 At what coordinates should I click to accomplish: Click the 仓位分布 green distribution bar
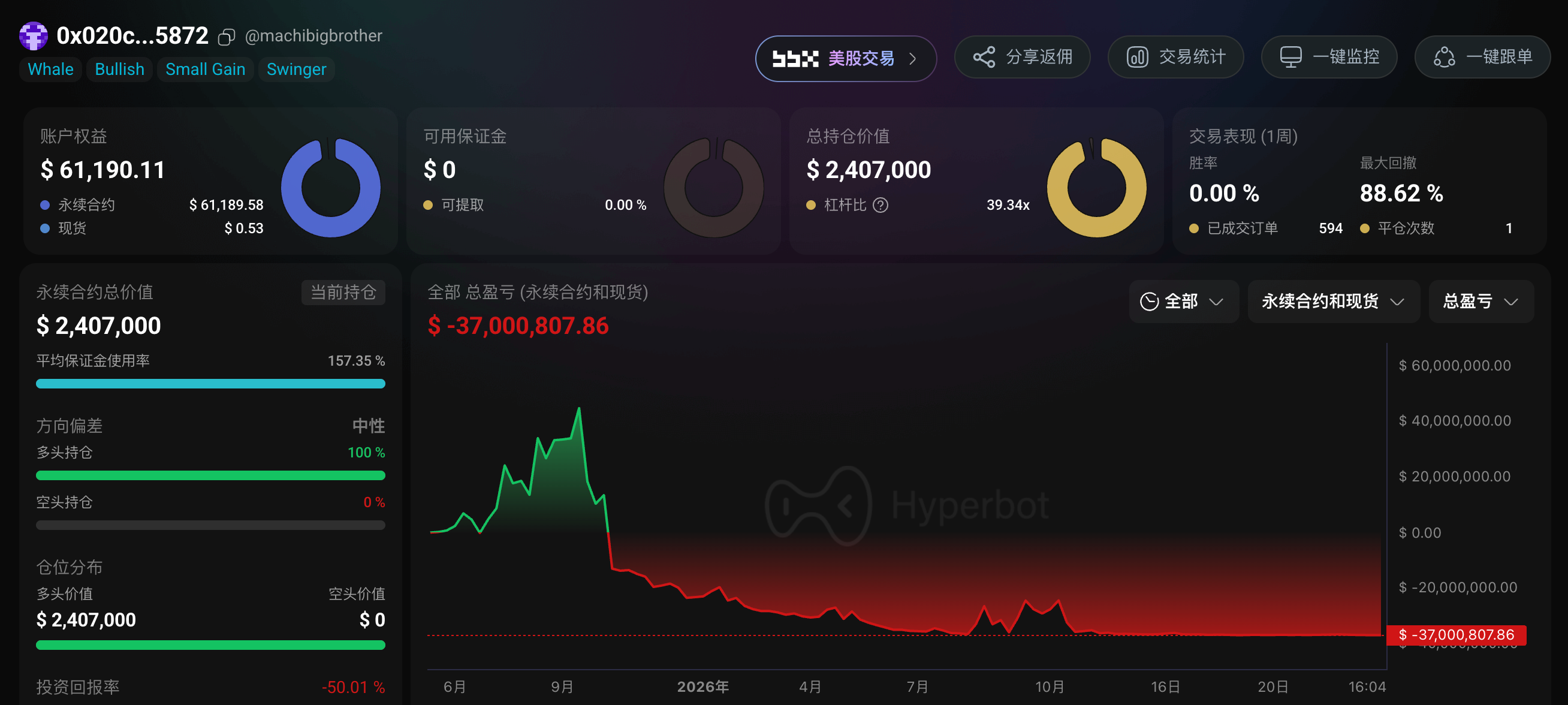[x=210, y=645]
